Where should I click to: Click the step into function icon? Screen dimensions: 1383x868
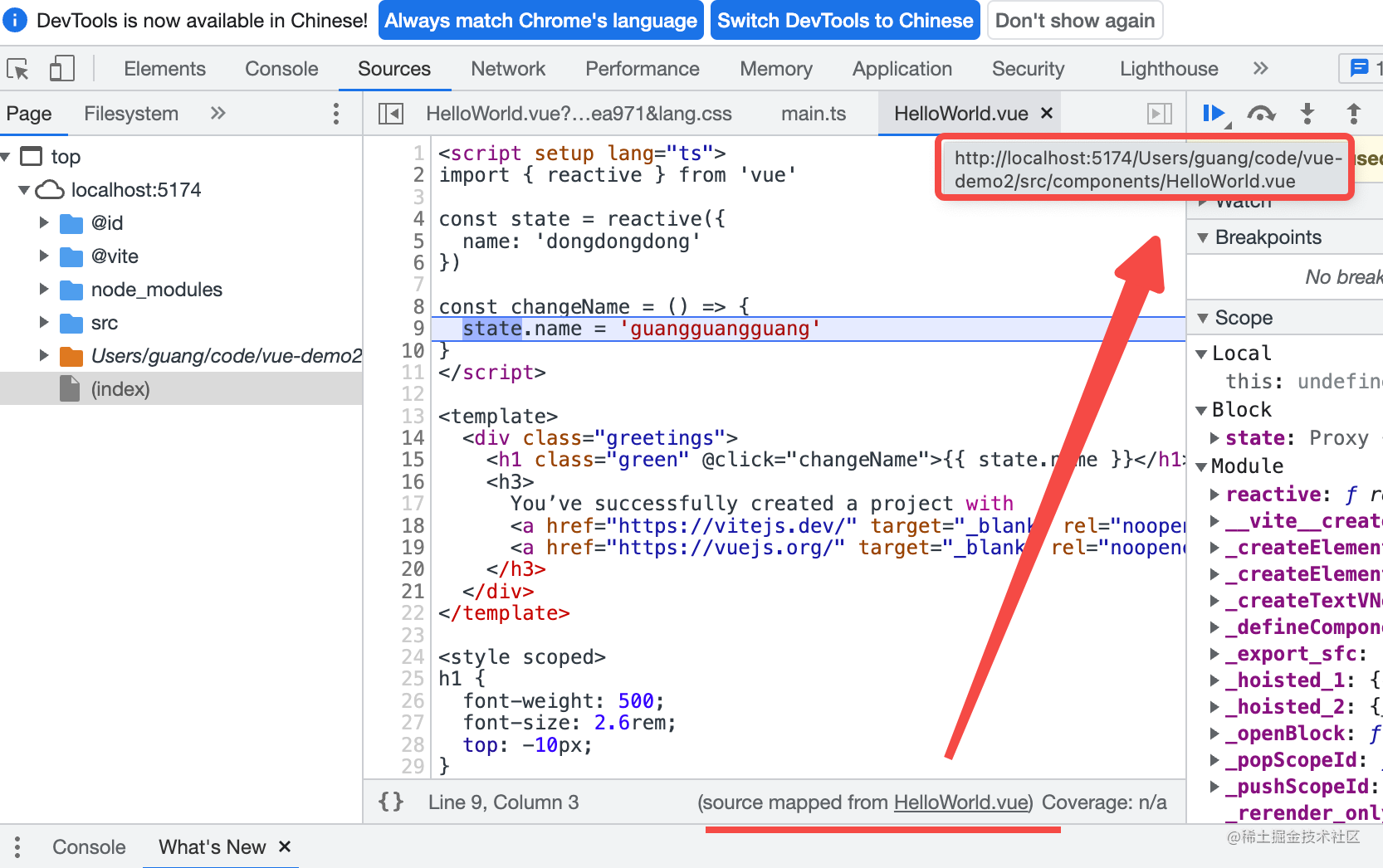point(1307,114)
